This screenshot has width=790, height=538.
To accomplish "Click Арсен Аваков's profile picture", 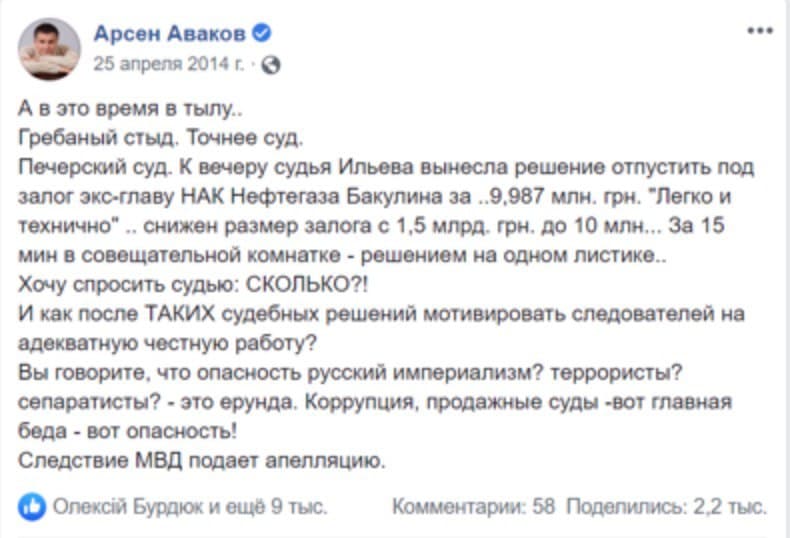I will coord(50,49).
